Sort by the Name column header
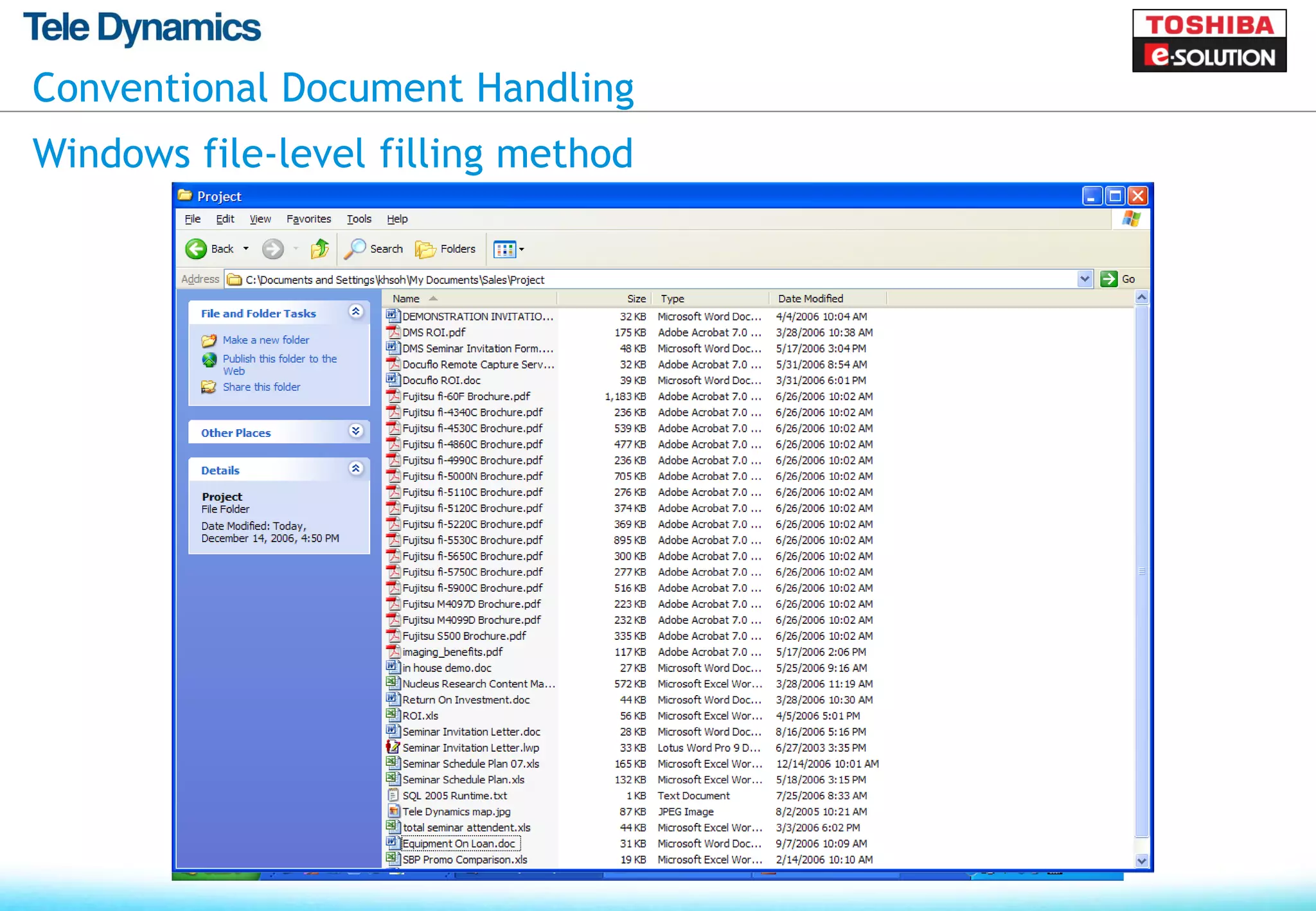The height and width of the screenshot is (911, 1316). coord(470,298)
